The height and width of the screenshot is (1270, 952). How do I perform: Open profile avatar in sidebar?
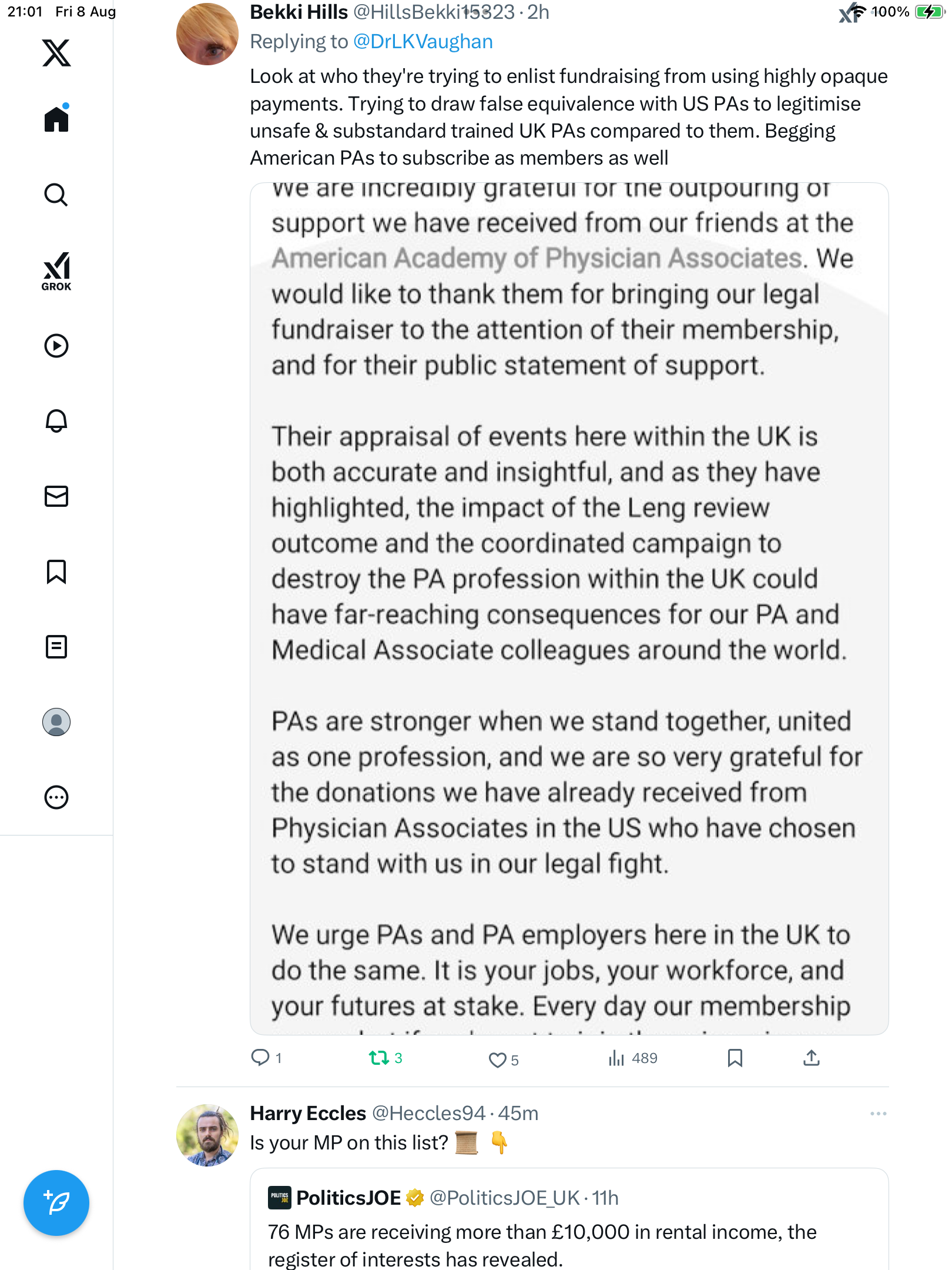[x=56, y=722]
